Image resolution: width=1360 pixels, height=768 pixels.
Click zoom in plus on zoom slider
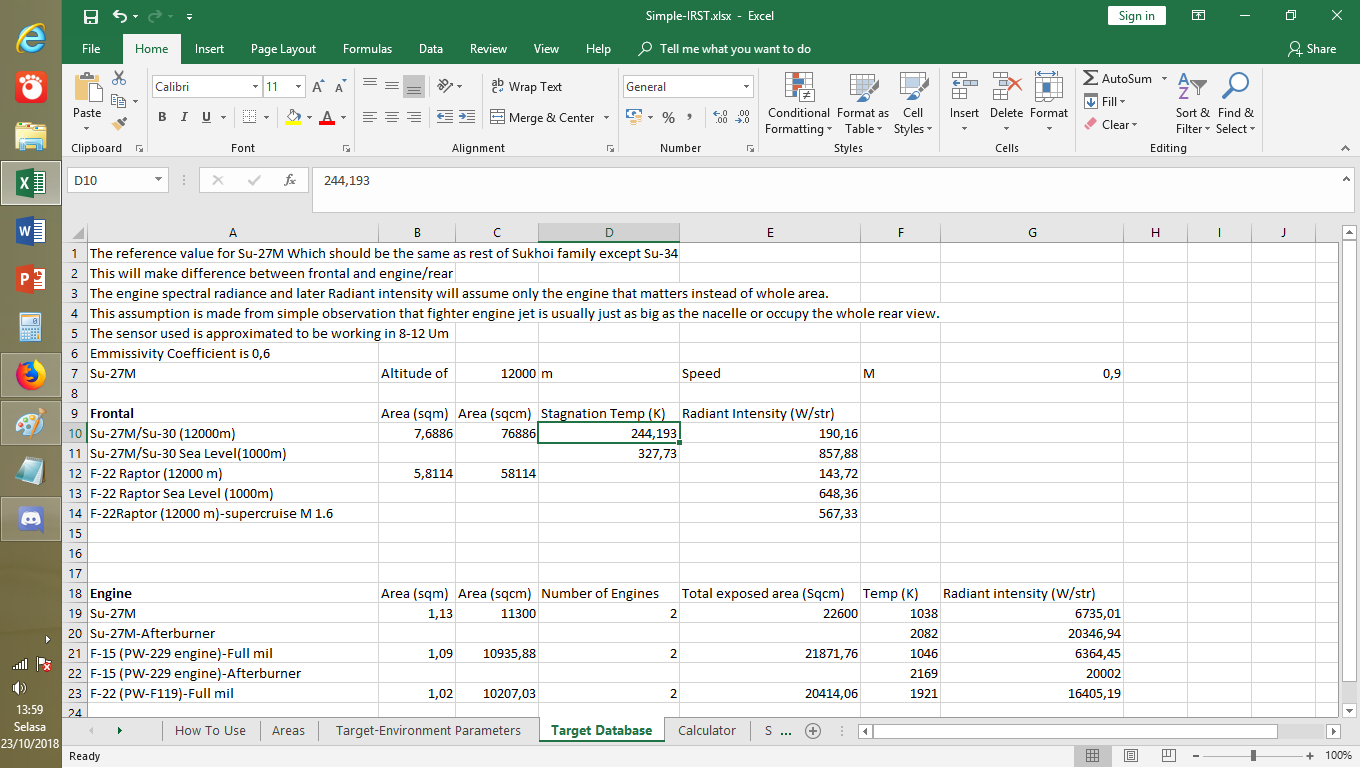coord(1310,756)
